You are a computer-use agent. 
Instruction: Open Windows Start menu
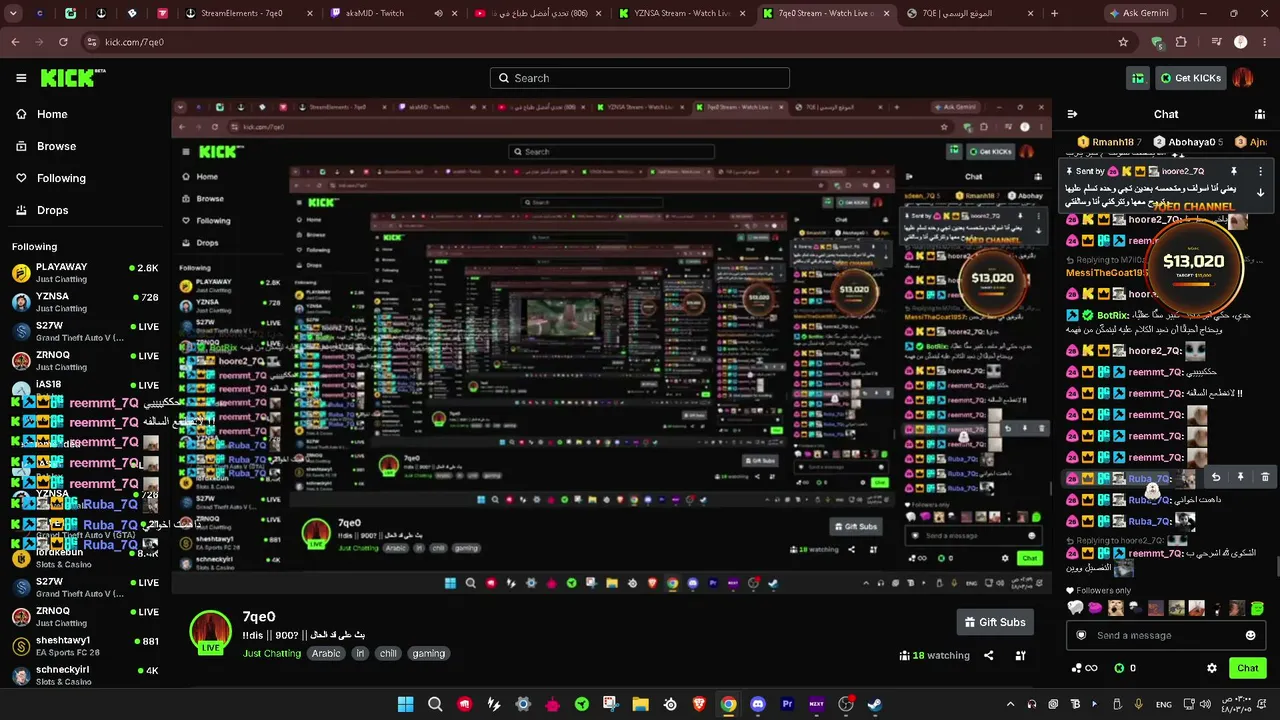click(405, 704)
